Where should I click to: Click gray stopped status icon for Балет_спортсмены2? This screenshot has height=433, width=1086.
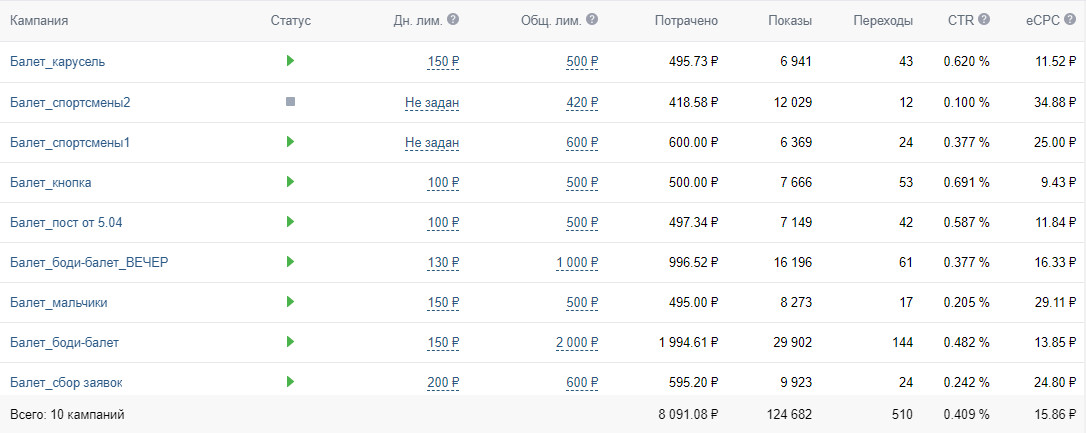[290, 101]
